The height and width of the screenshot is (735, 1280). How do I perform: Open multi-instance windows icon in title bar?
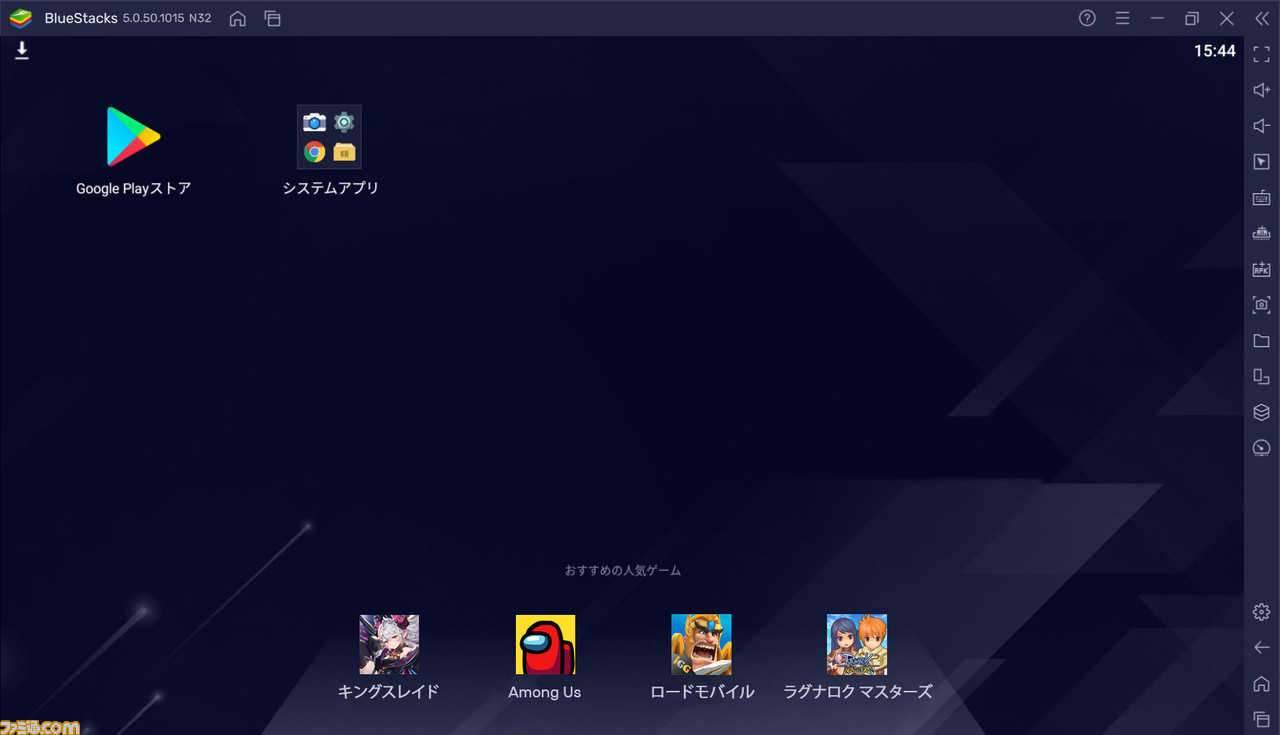pos(272,18)
